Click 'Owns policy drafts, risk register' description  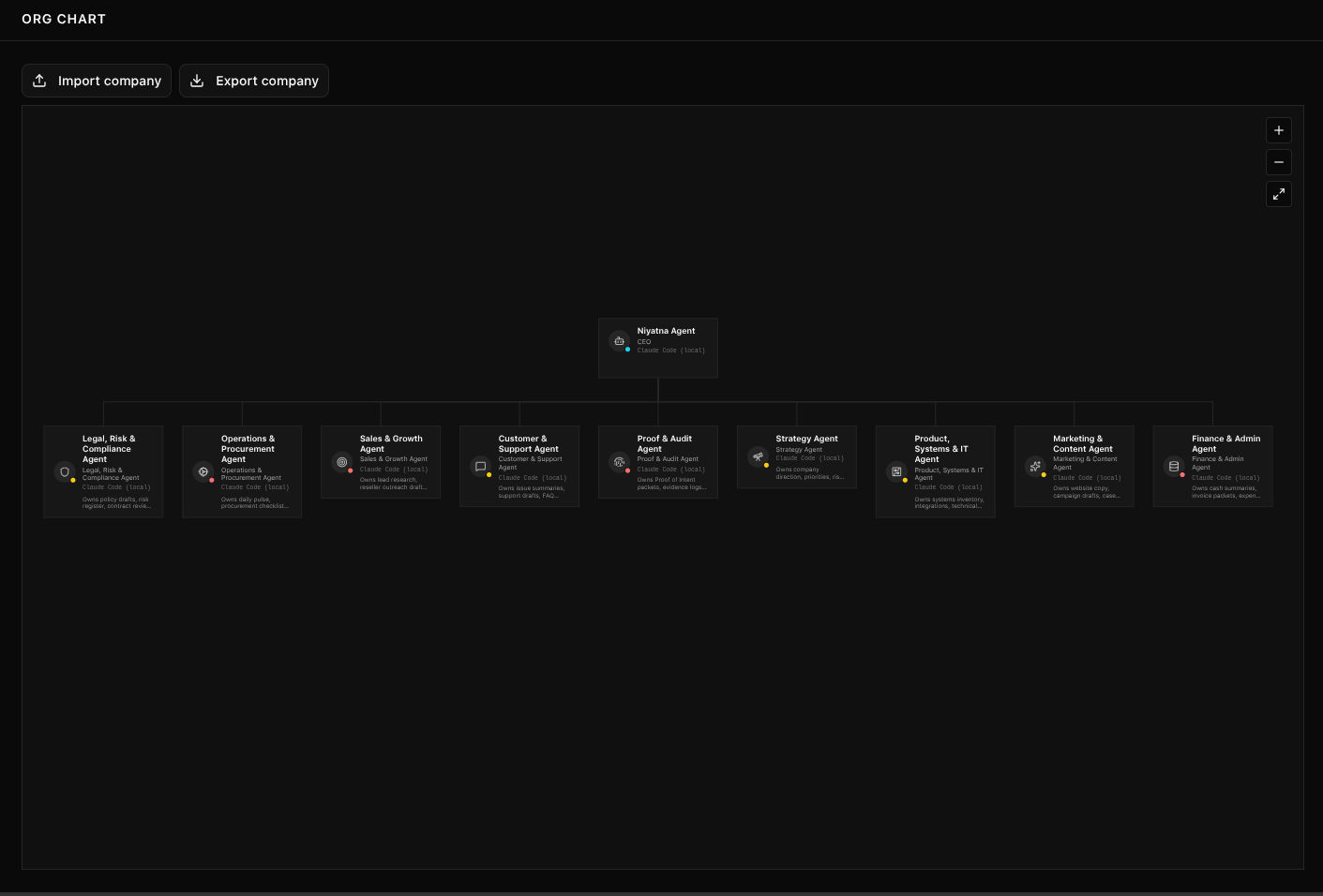click(116, 502)
